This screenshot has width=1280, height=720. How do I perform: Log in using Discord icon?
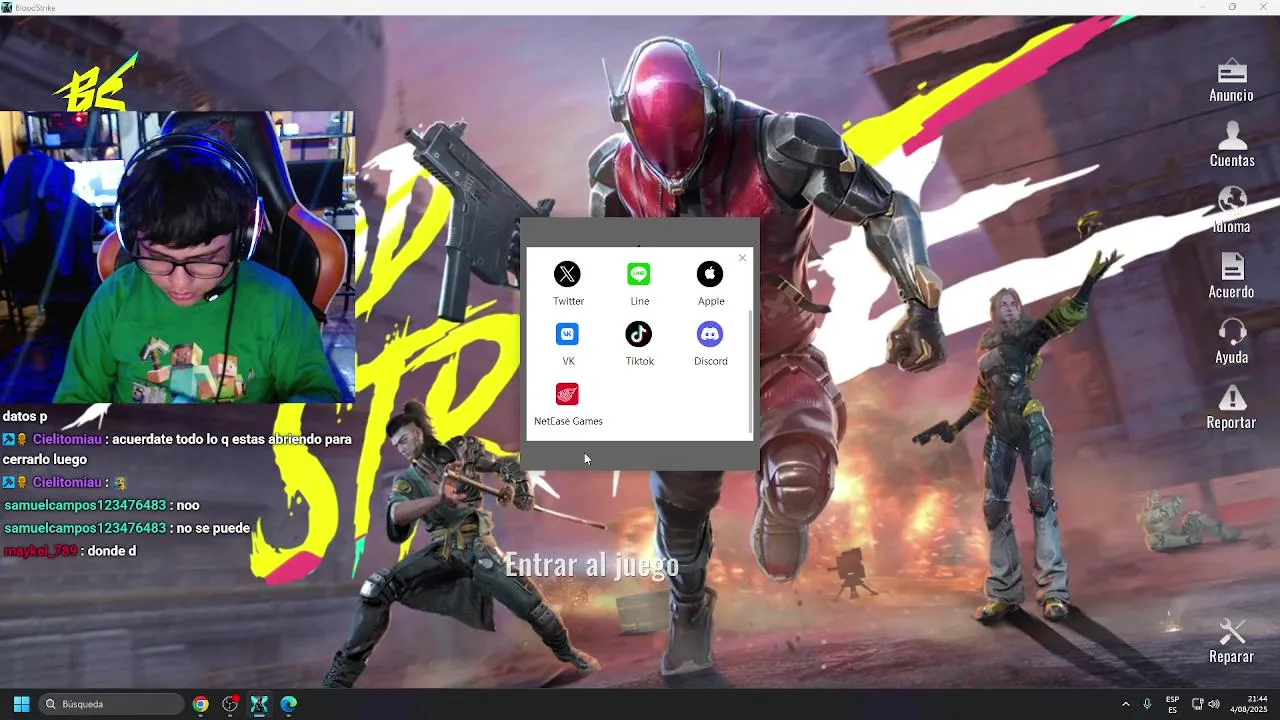(x=710, y=334)
